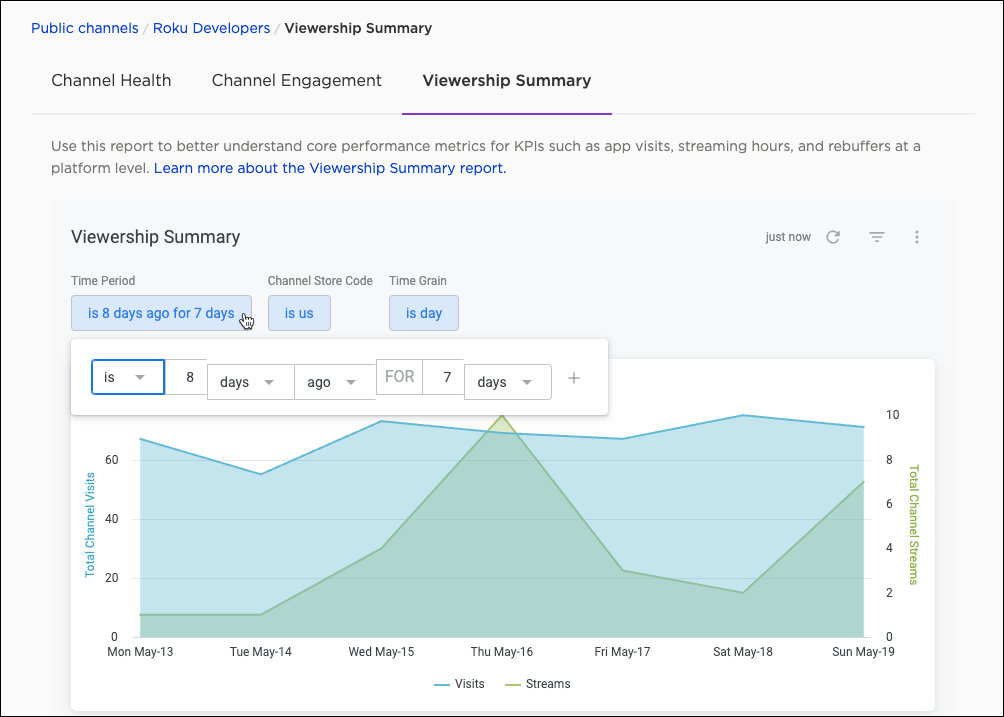Switch to the Channel Health tab
Viewport: 1004px width, 717px height.
tap(111, 81)
